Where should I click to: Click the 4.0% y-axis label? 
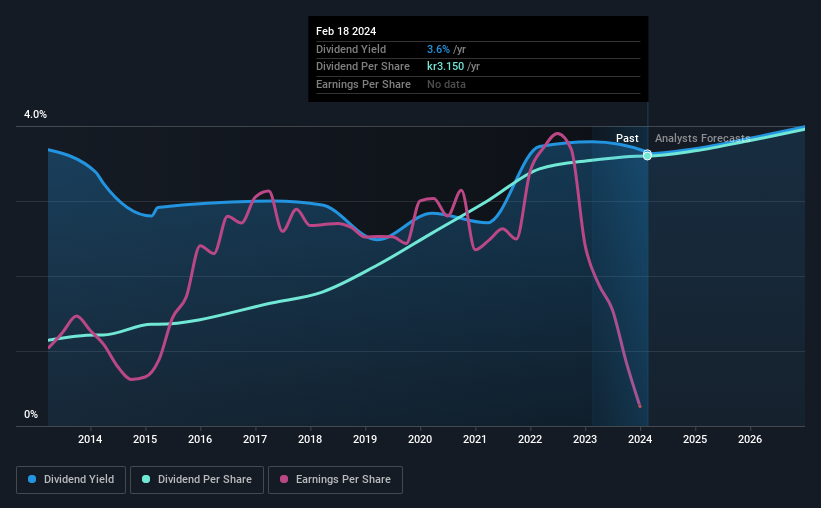pos(35,114)
